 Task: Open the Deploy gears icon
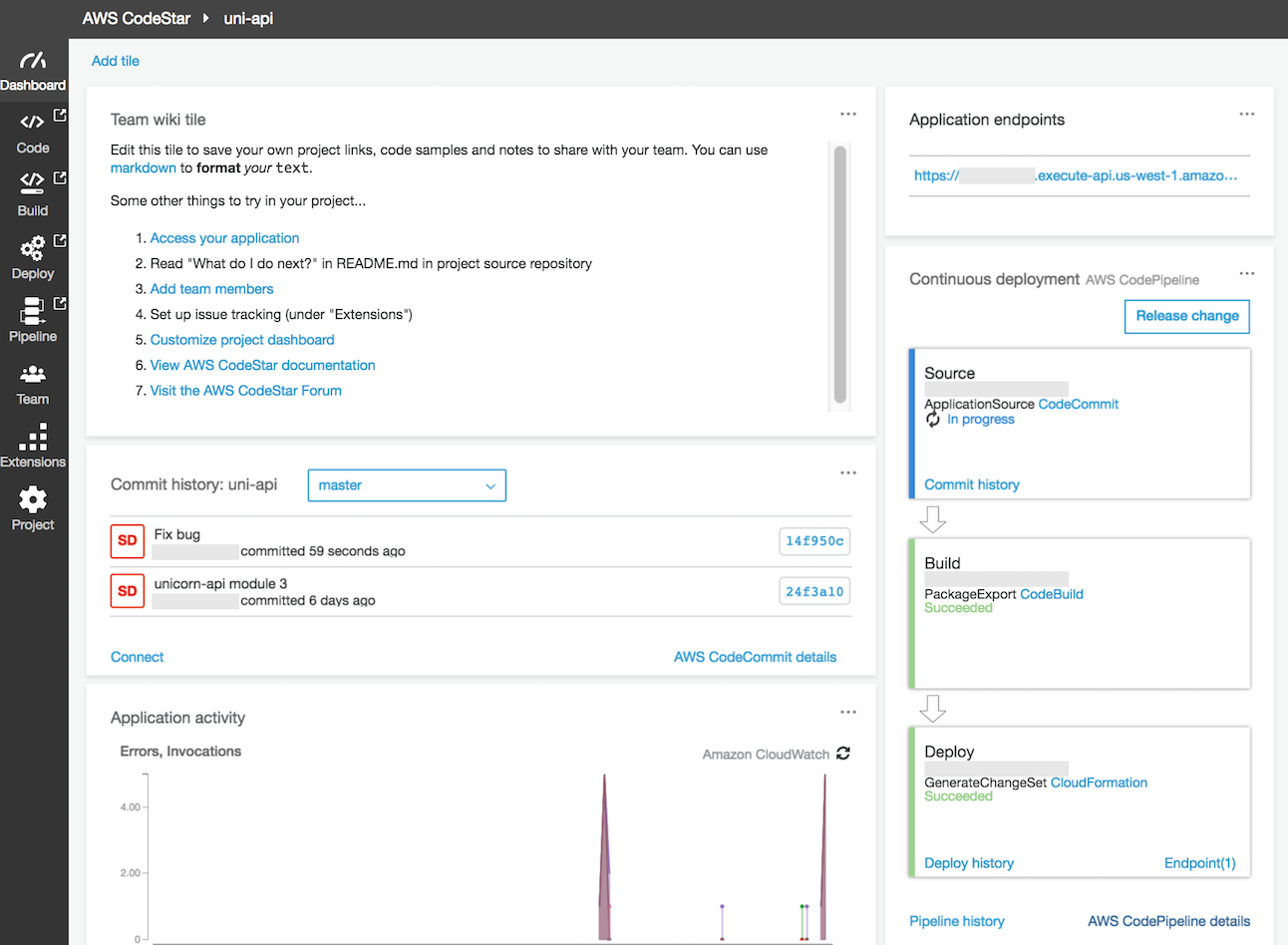[32, 247]
